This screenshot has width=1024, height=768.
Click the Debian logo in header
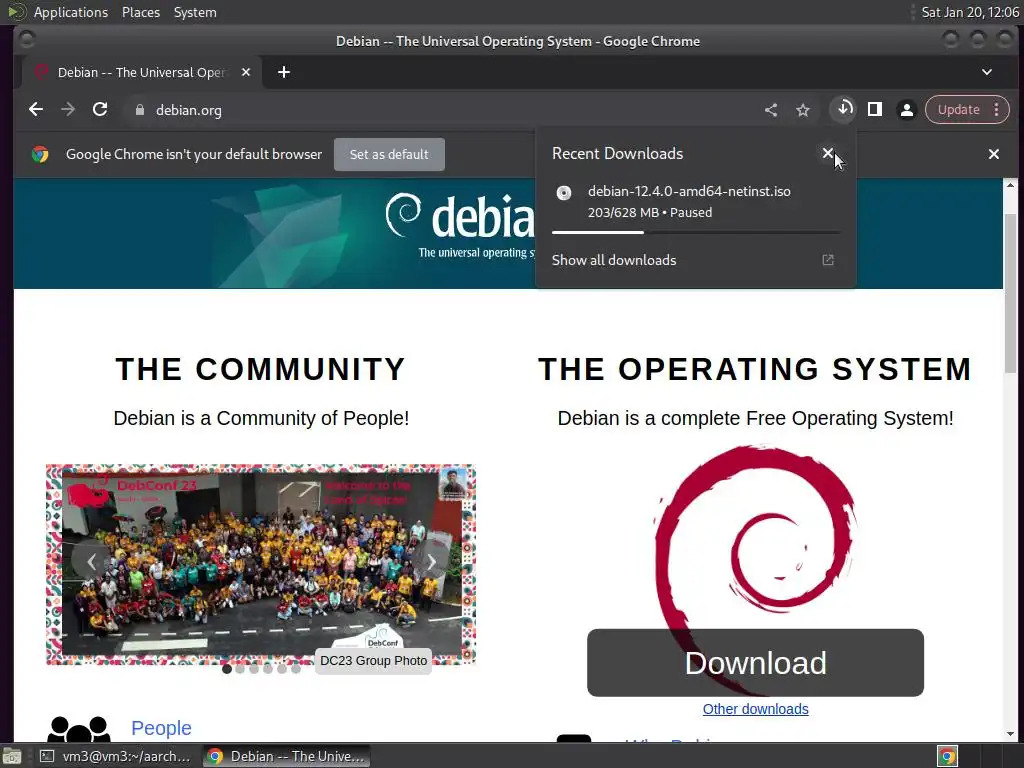pos(460,225)
